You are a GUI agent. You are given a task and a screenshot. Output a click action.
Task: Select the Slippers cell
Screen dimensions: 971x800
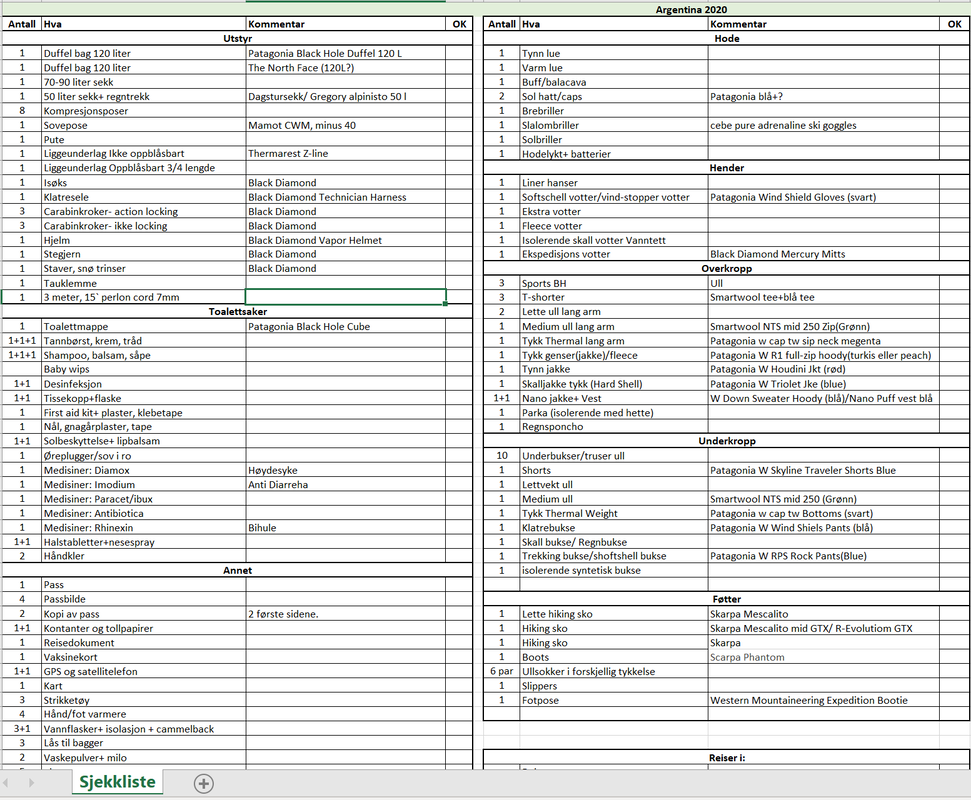(614, 685)
